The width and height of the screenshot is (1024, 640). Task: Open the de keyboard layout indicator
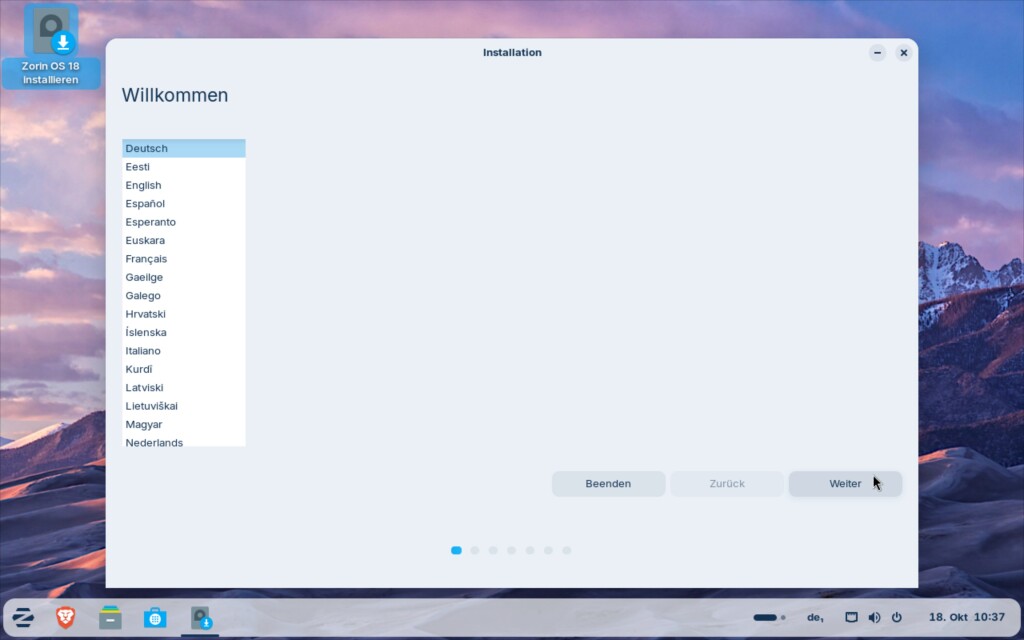(815, 617)
